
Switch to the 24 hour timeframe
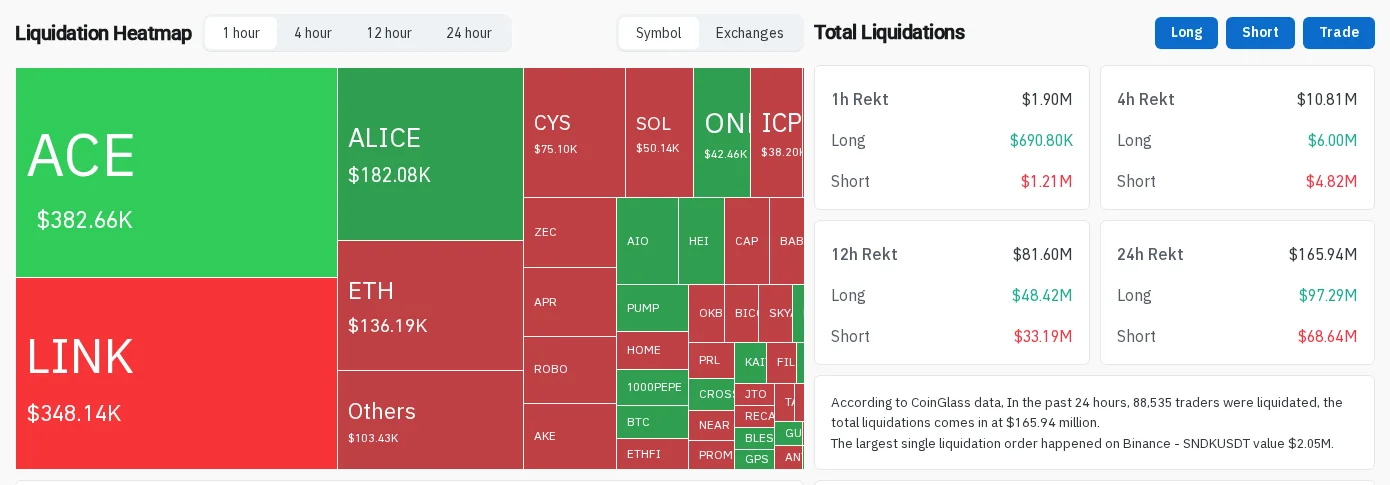(469, 33)
